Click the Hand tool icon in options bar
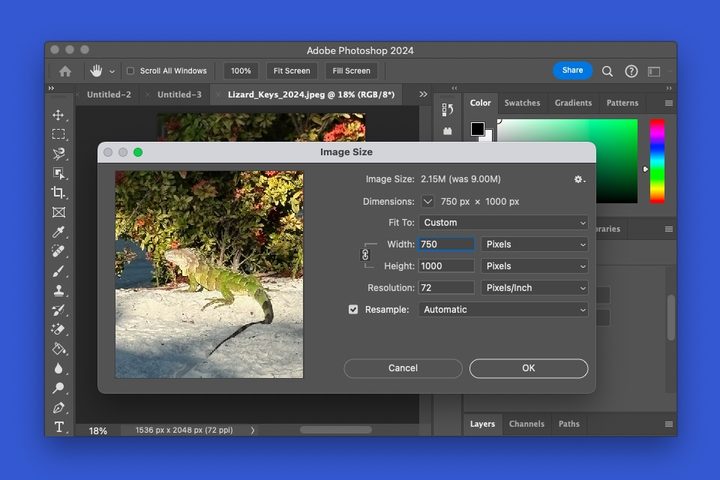720x480 pixels. [x=96, y=71]
